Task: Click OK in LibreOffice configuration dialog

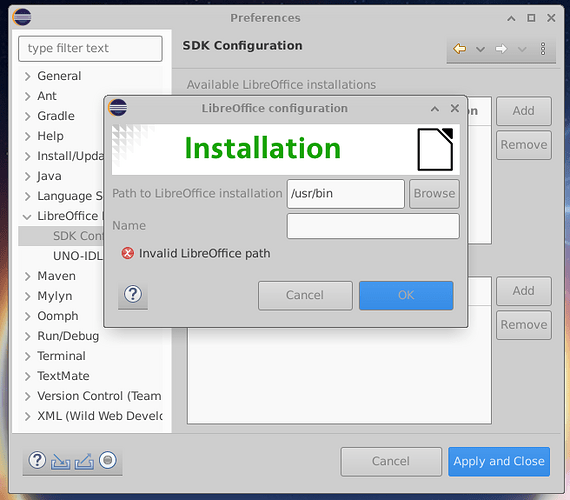Action: point(406,295)
